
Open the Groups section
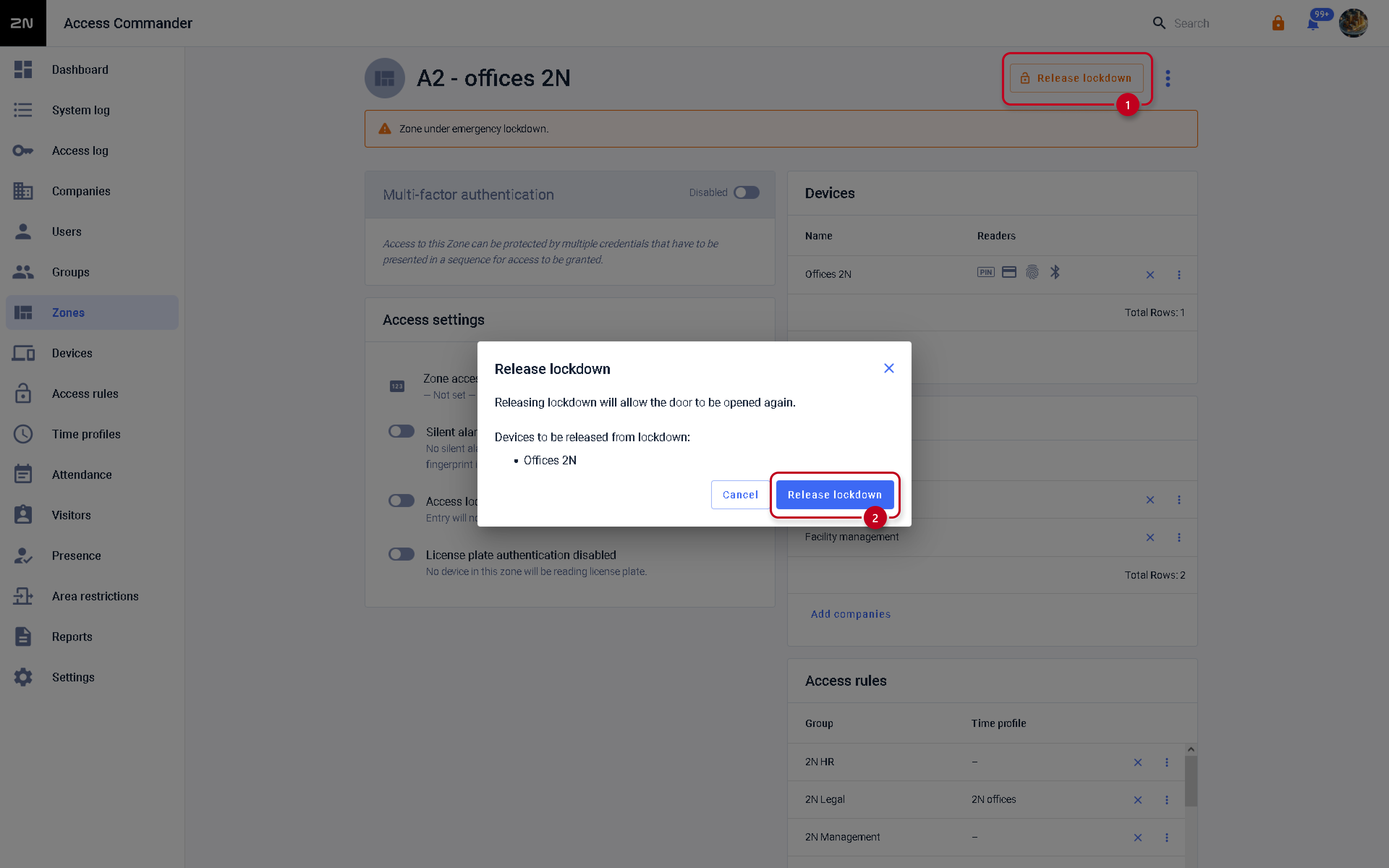point(92,272)
